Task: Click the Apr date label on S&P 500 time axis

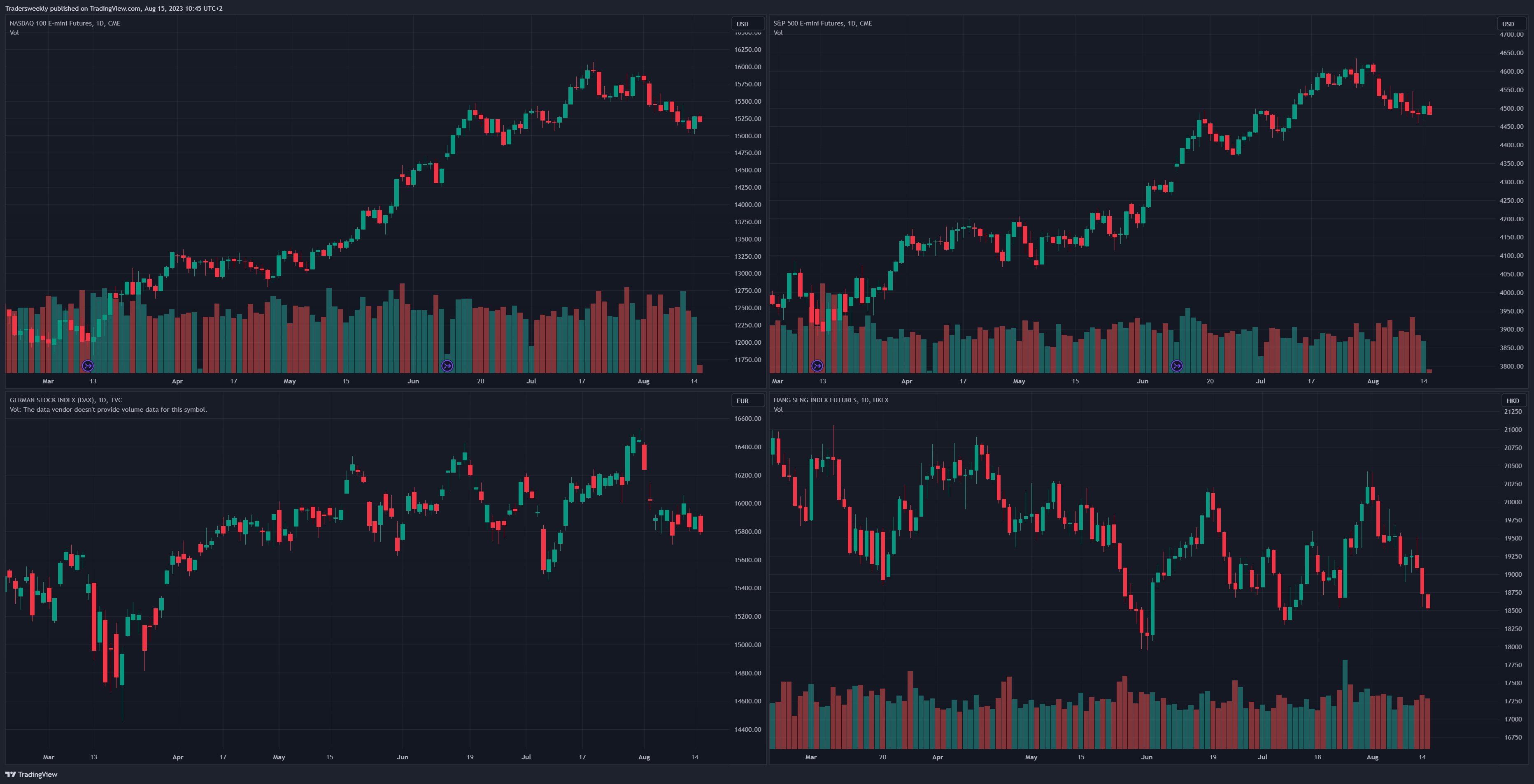Action: click(906, 381)
